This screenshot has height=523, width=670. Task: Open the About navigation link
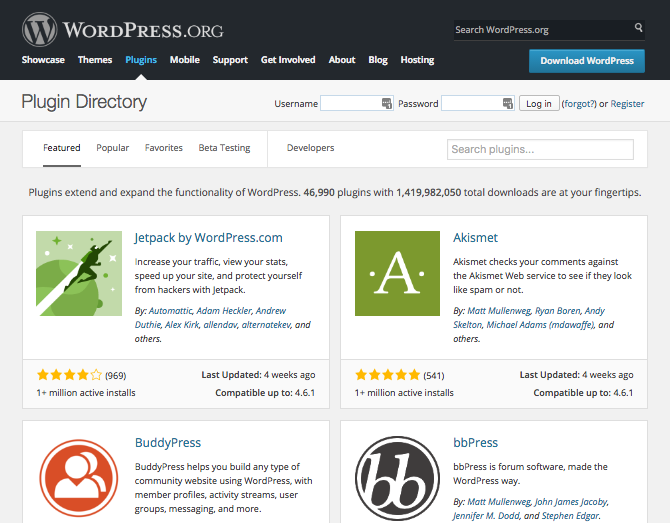342,60
